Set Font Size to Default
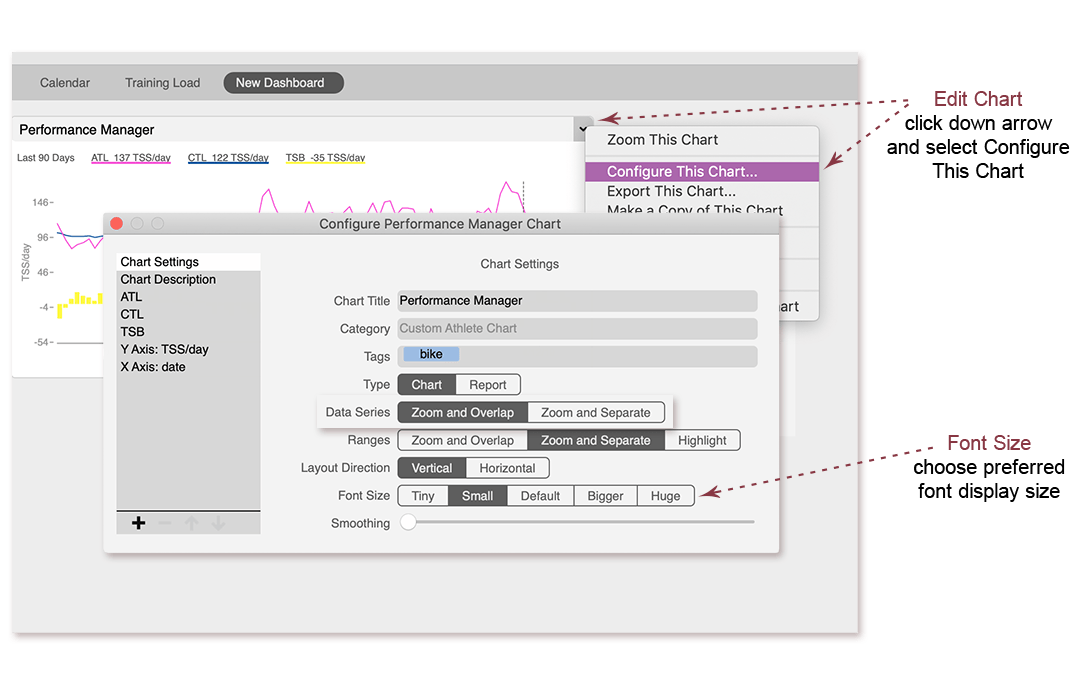The width and height of the screenshot is (1085, 676). coord(540,495)
